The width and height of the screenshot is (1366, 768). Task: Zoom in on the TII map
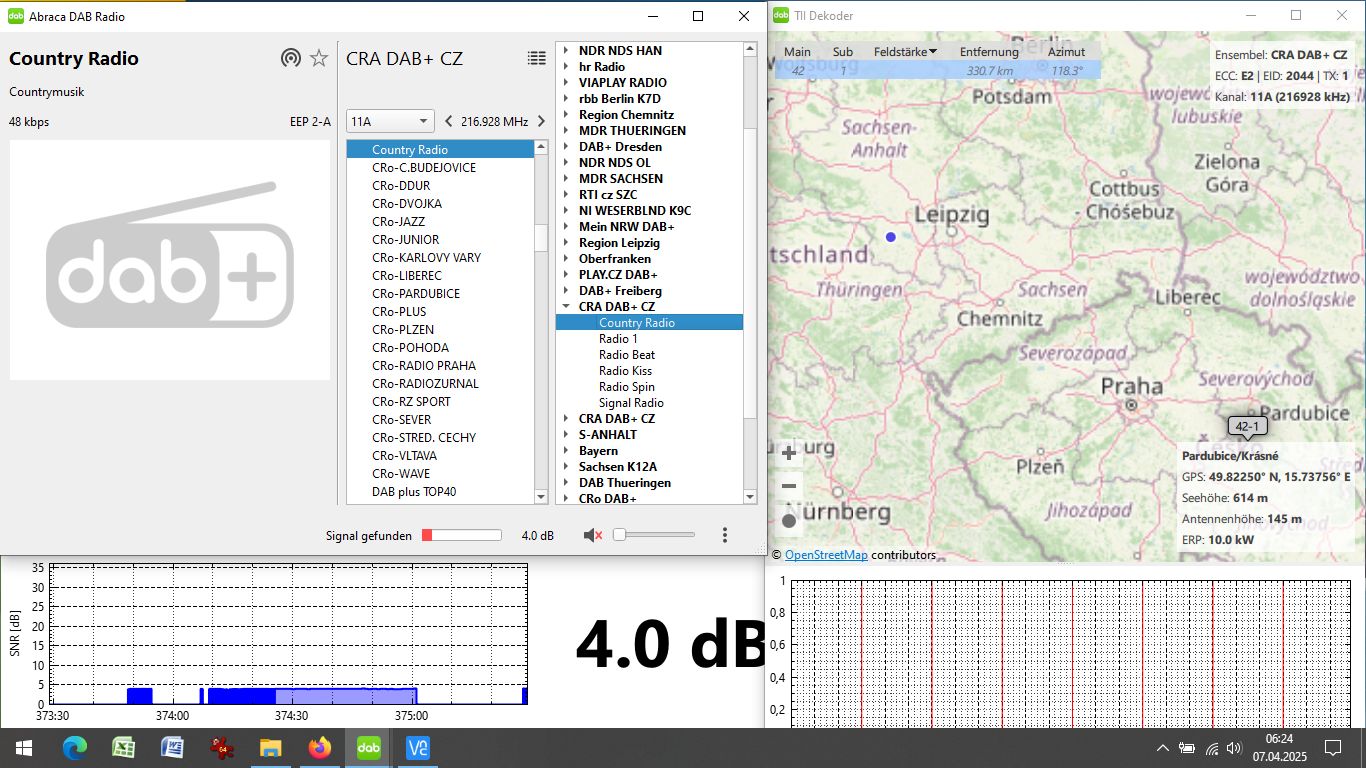point(789,453)
